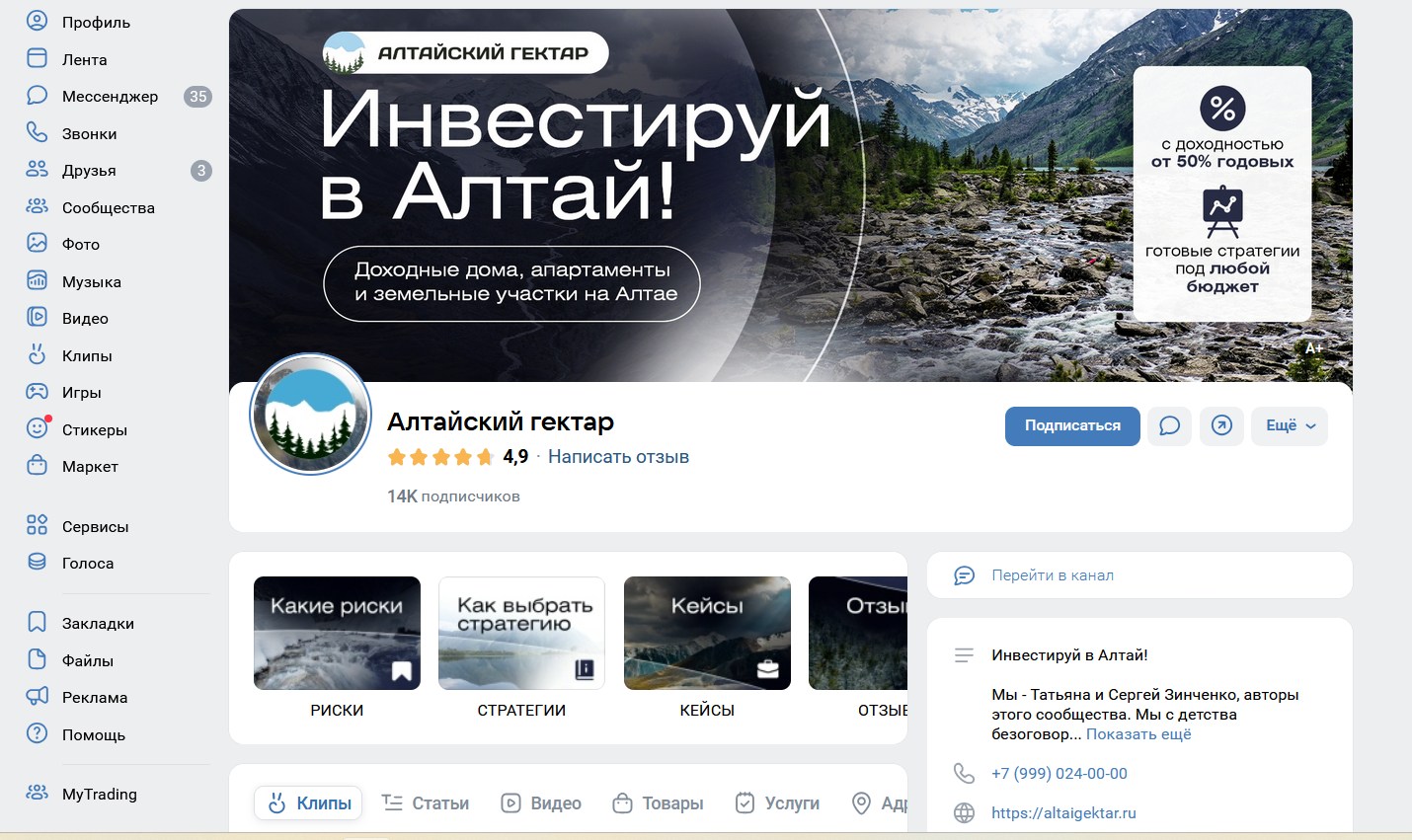Open Мессенджер from the sidebar menu
1412x840 pixels.
110,96
